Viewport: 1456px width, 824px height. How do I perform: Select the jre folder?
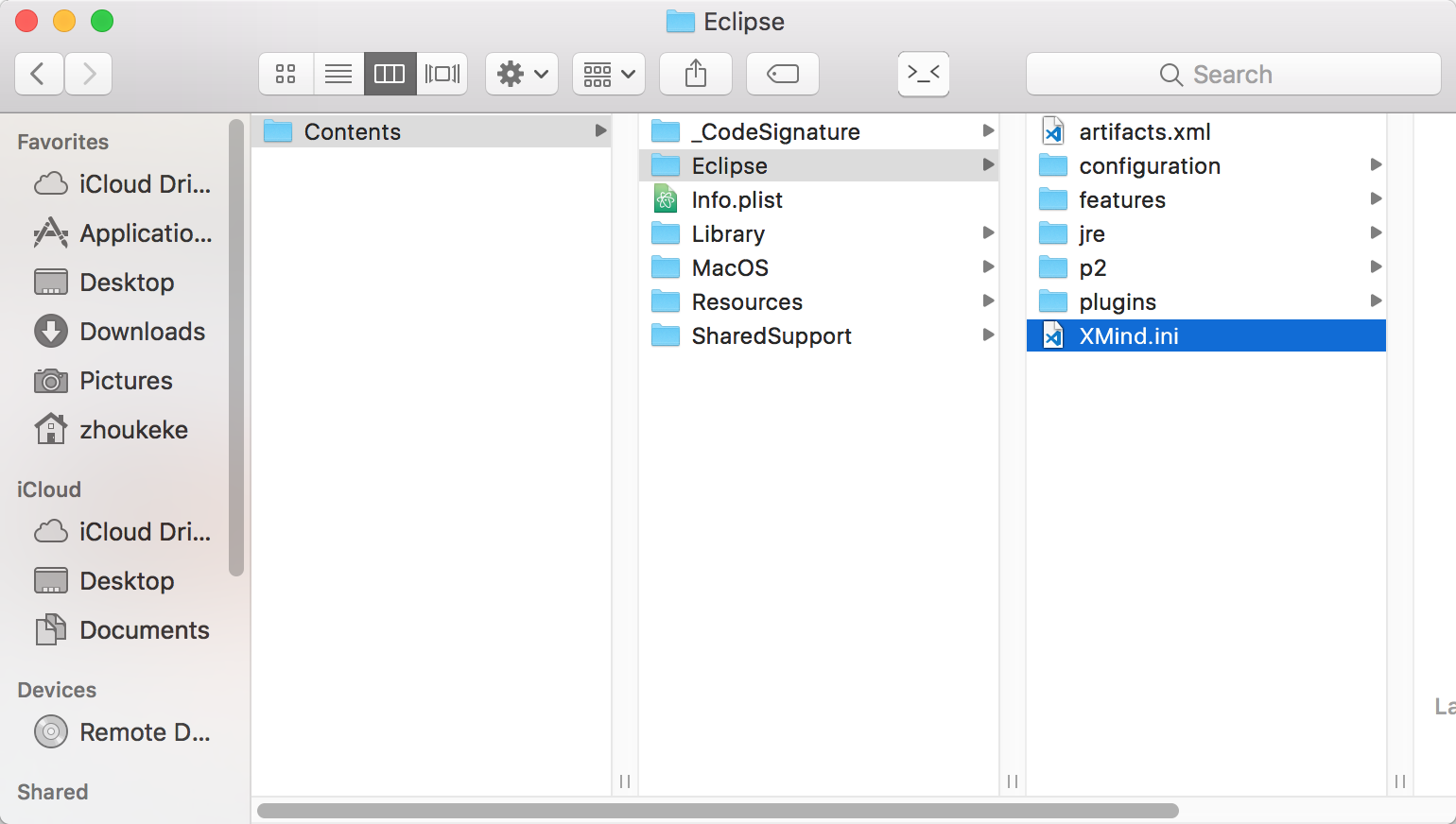(1206, 233)
